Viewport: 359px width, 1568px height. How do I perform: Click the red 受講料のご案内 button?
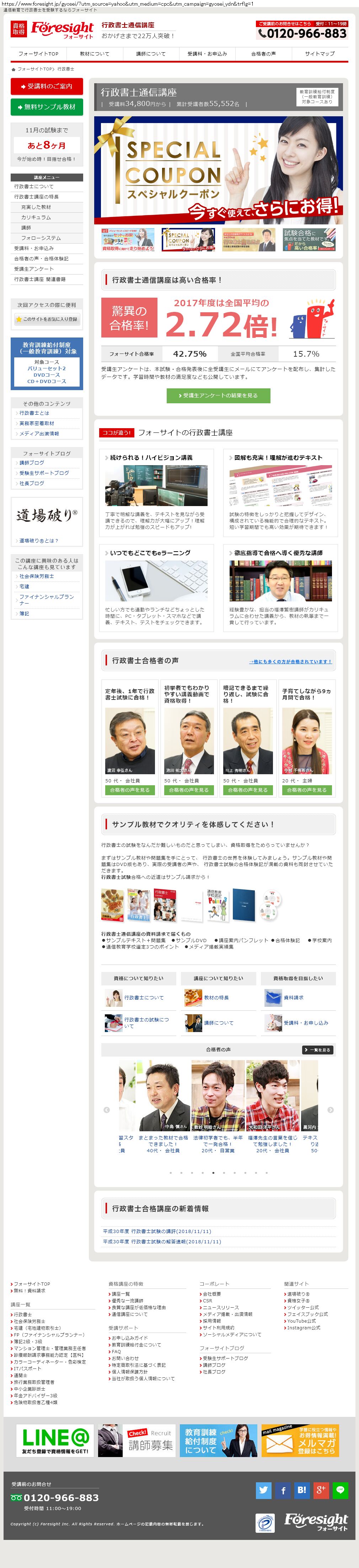point(47,86)
